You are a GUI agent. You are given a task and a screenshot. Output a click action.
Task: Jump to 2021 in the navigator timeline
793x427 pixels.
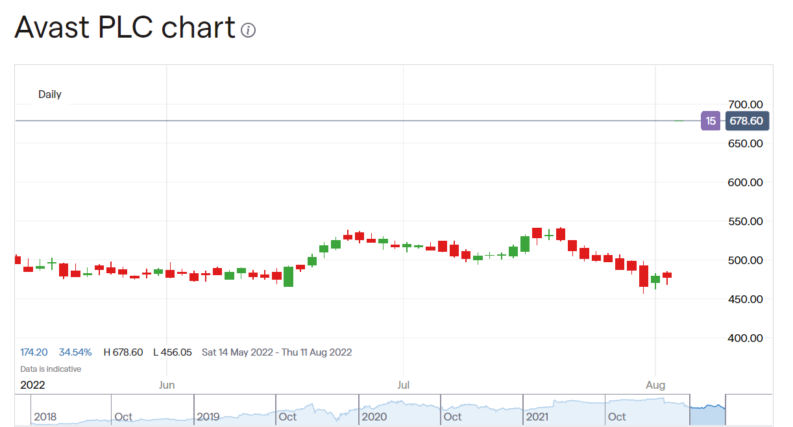(x=537, y=417)
